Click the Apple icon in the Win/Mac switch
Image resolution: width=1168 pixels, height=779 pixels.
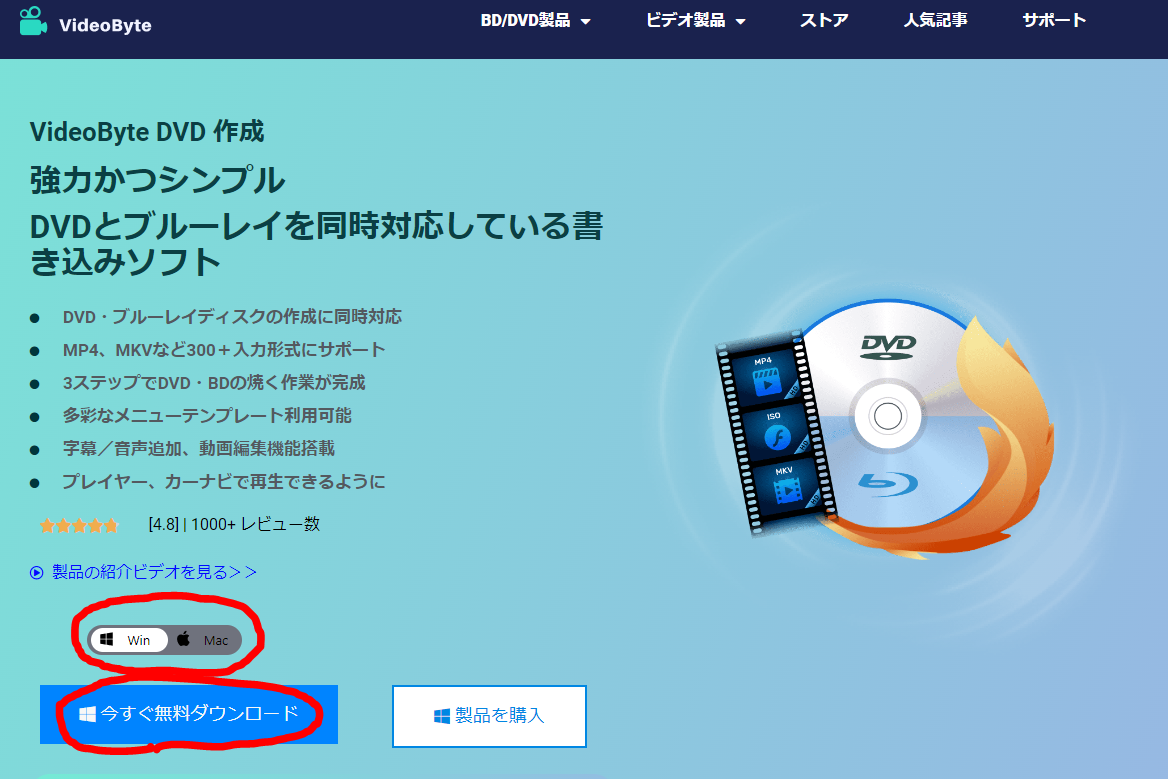183,639
